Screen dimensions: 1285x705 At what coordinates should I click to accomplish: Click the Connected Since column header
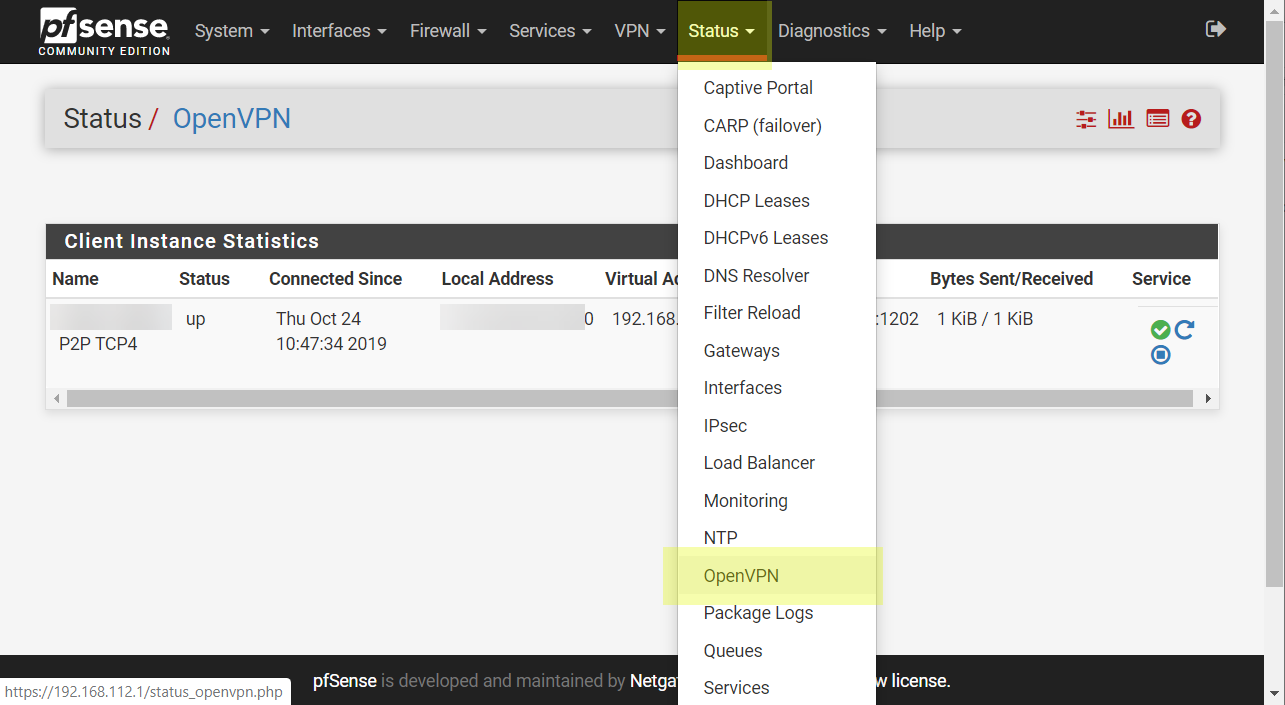coord(335,279)
